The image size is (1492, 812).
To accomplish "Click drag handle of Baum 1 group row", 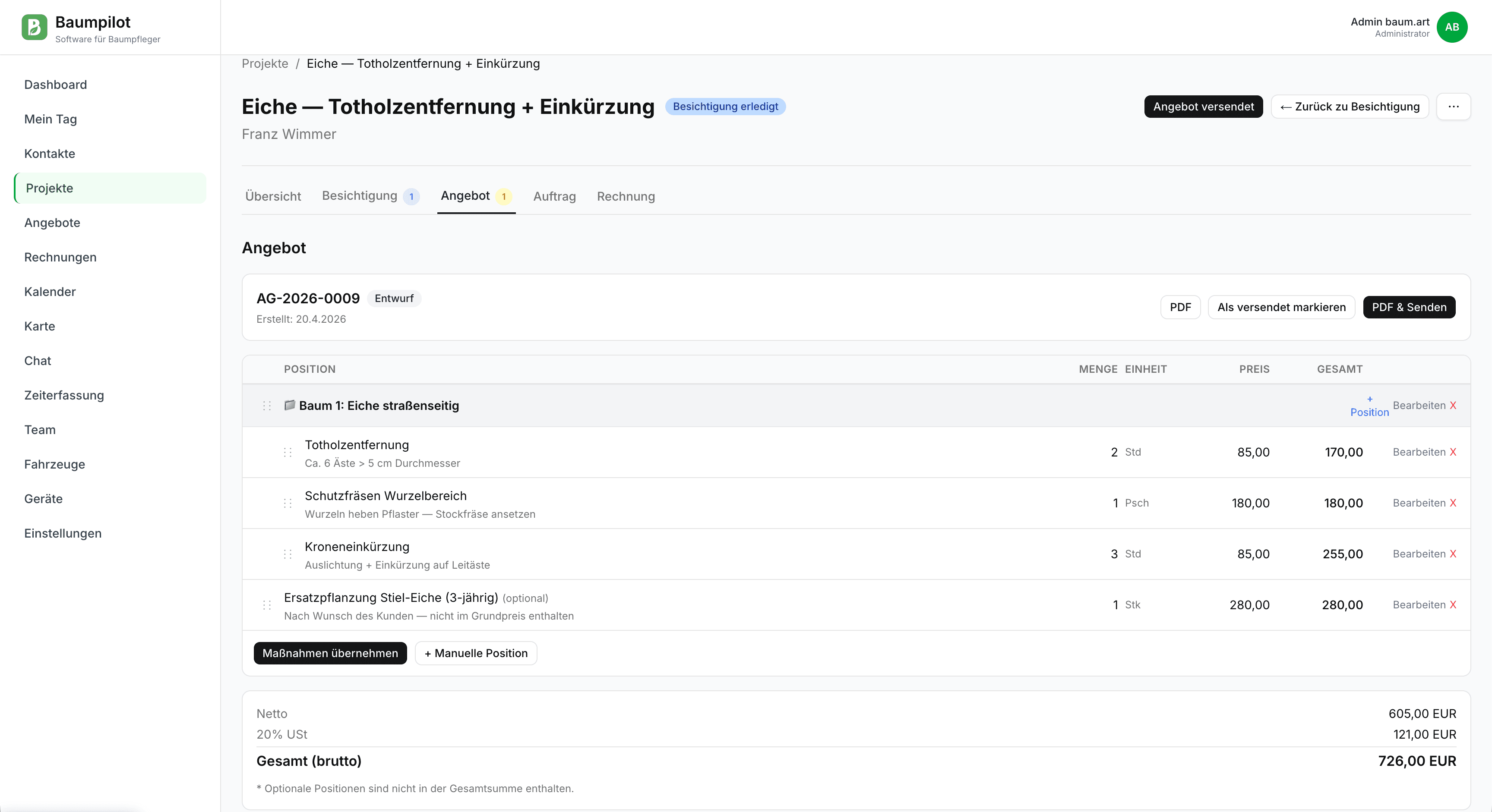I will click(x=267, y=406).
